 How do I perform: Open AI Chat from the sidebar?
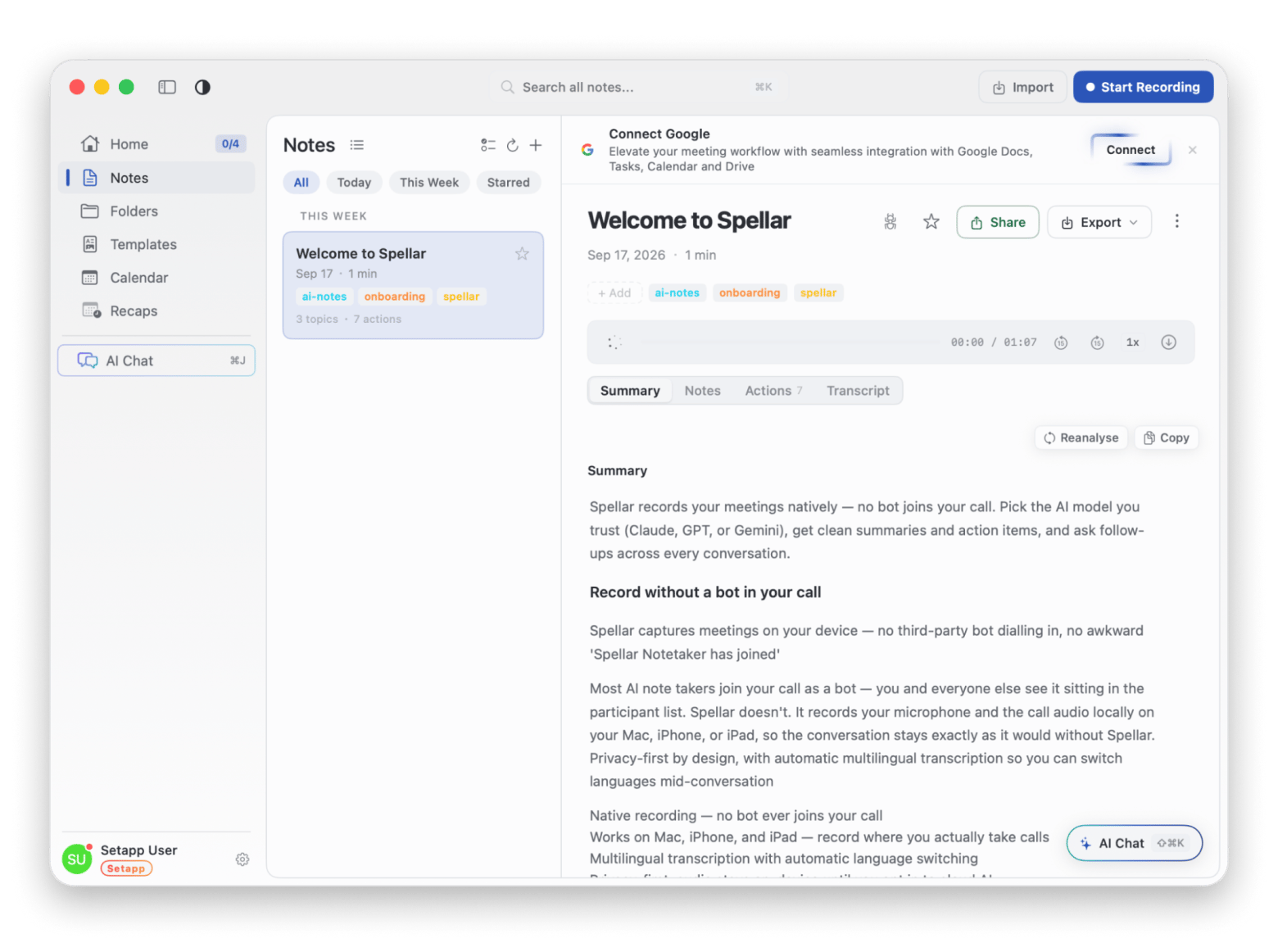156,360
